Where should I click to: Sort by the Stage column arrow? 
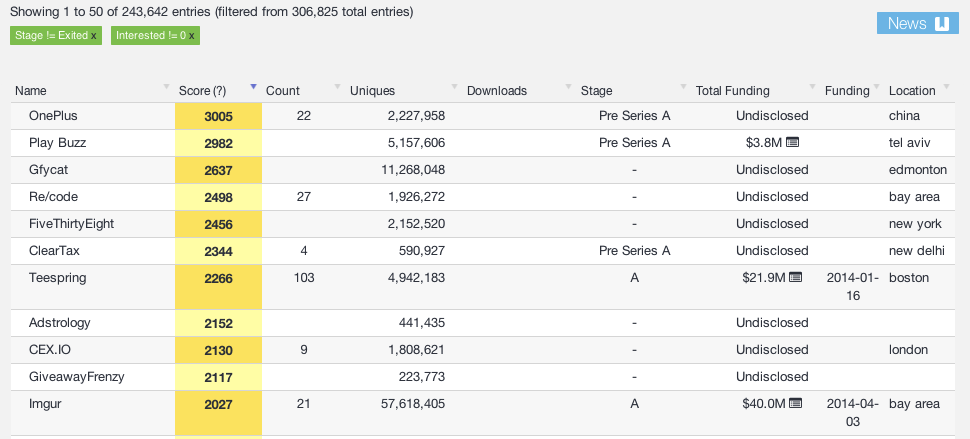683,87
